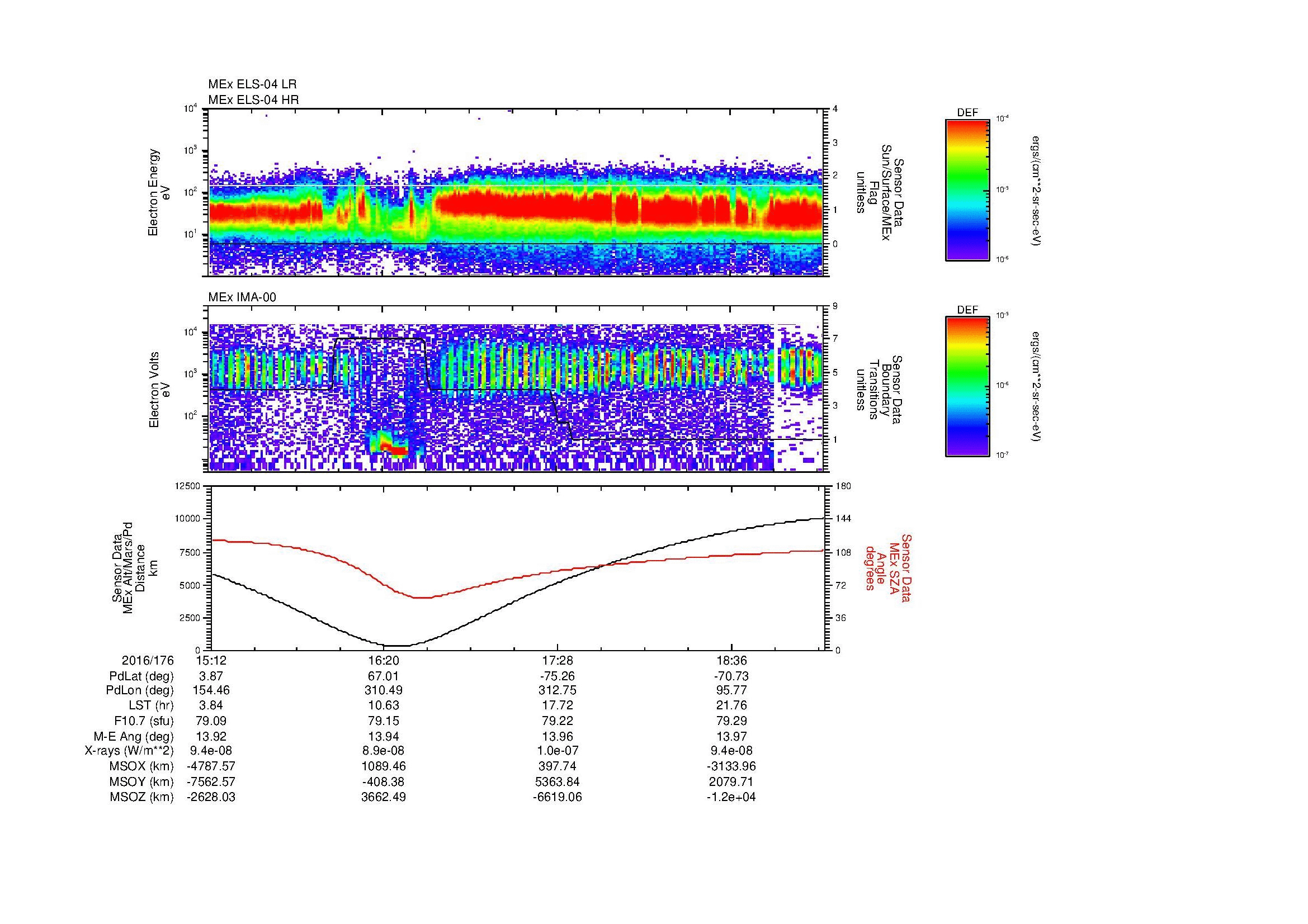Image resolution: width=1308 pixels, height=924 pixels.
Task: Select the 'LST (hr)' row label
Action: coord(151,706)
